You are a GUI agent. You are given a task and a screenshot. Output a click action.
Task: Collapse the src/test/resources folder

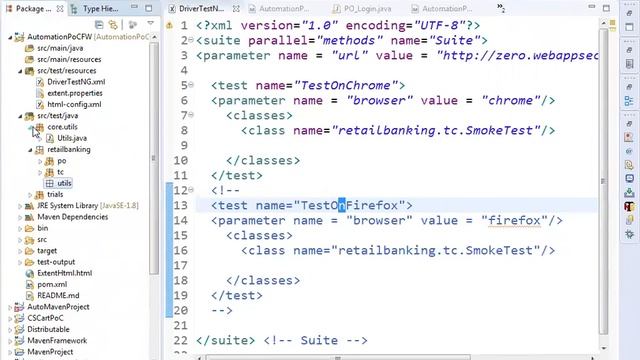click(20, 71)
